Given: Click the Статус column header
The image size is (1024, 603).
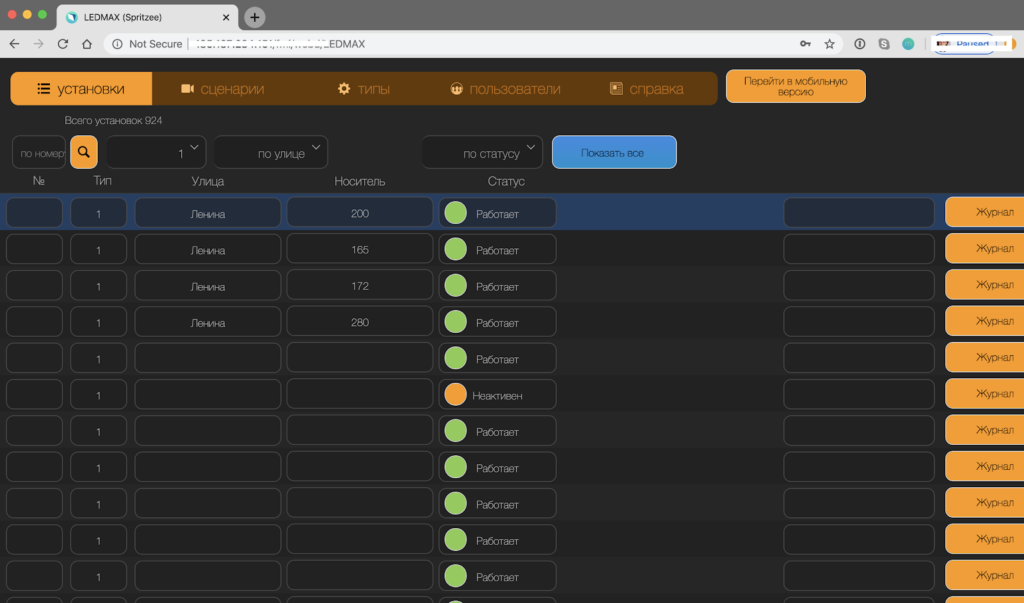Looking at the screenshot, I should point(506,181).
